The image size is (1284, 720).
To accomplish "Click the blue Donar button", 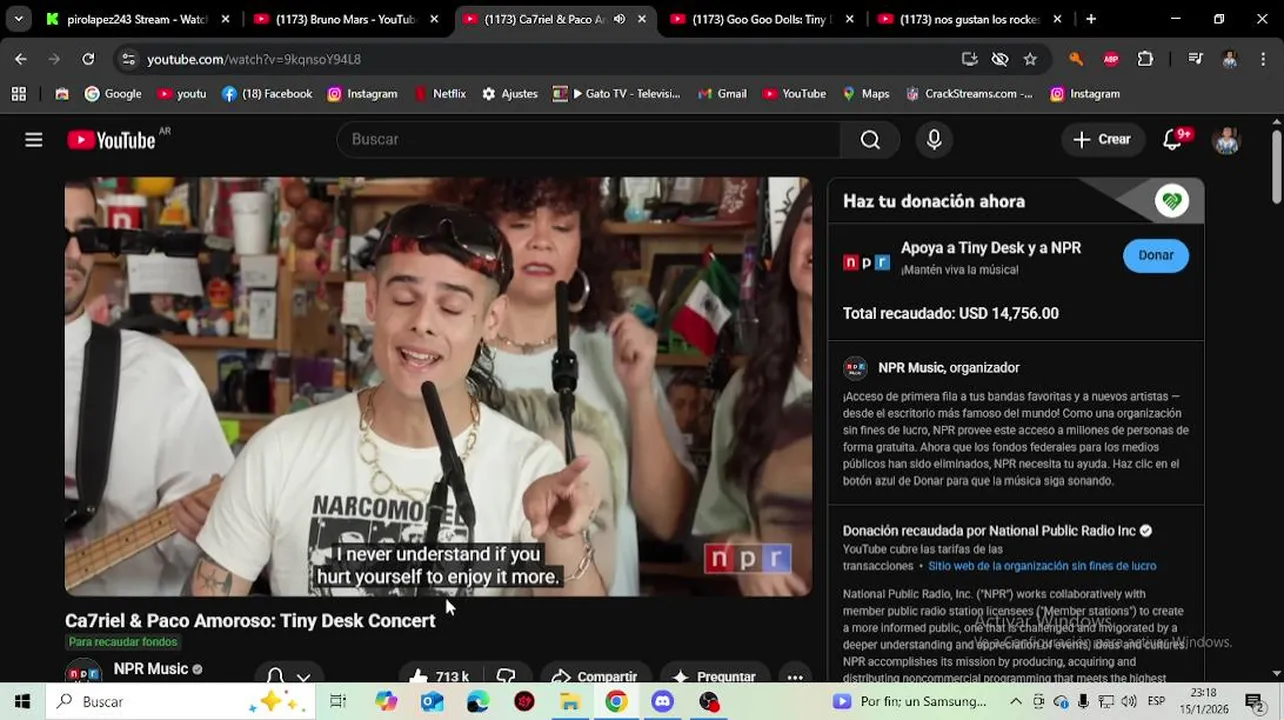I will click(1156, 256).
